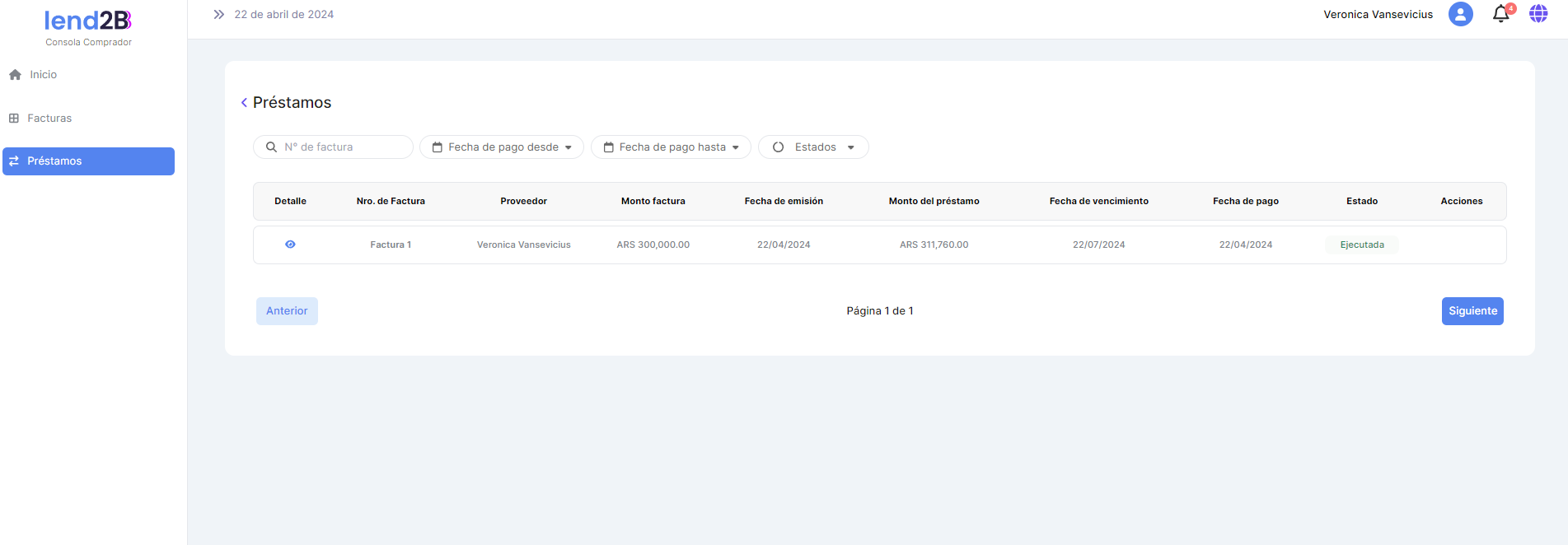This screenshot has height=545, width=1568.
Task: Click the globe language icon
Action: coord(1538,14)
